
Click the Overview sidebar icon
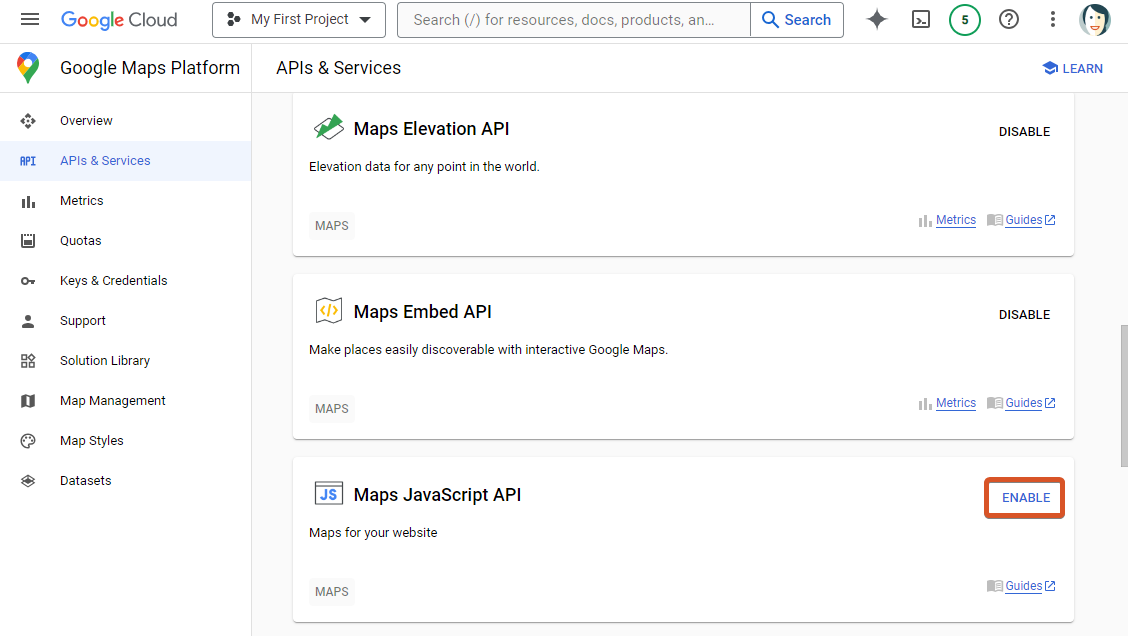28,121
